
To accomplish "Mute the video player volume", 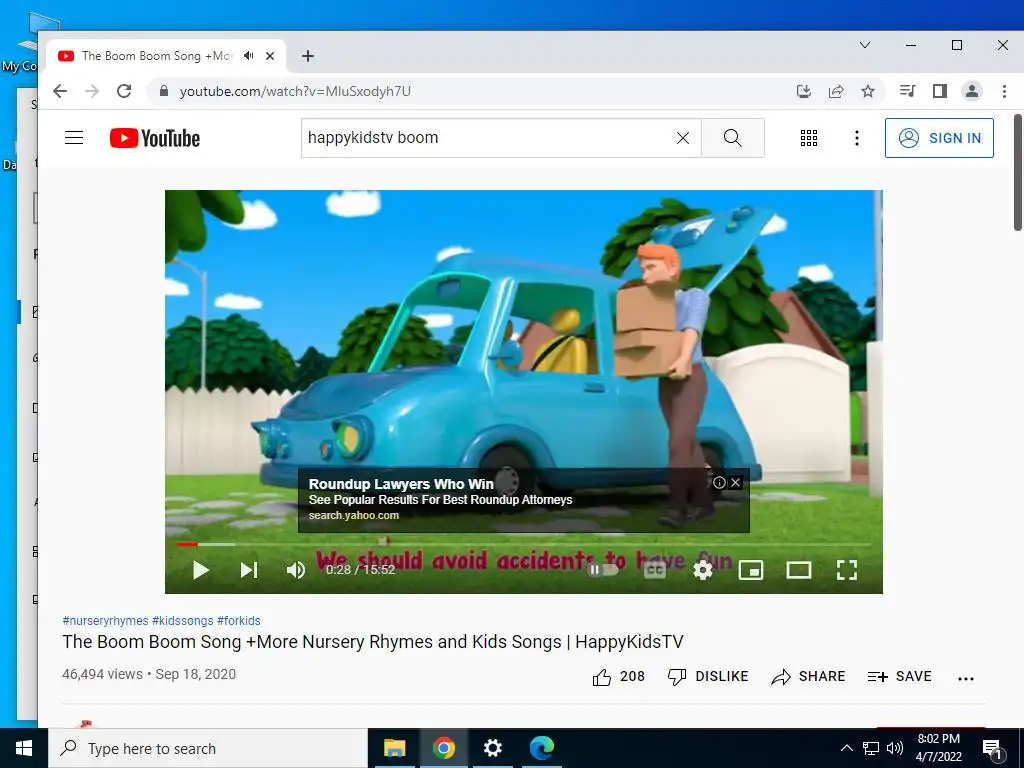I will pos(296,570).
